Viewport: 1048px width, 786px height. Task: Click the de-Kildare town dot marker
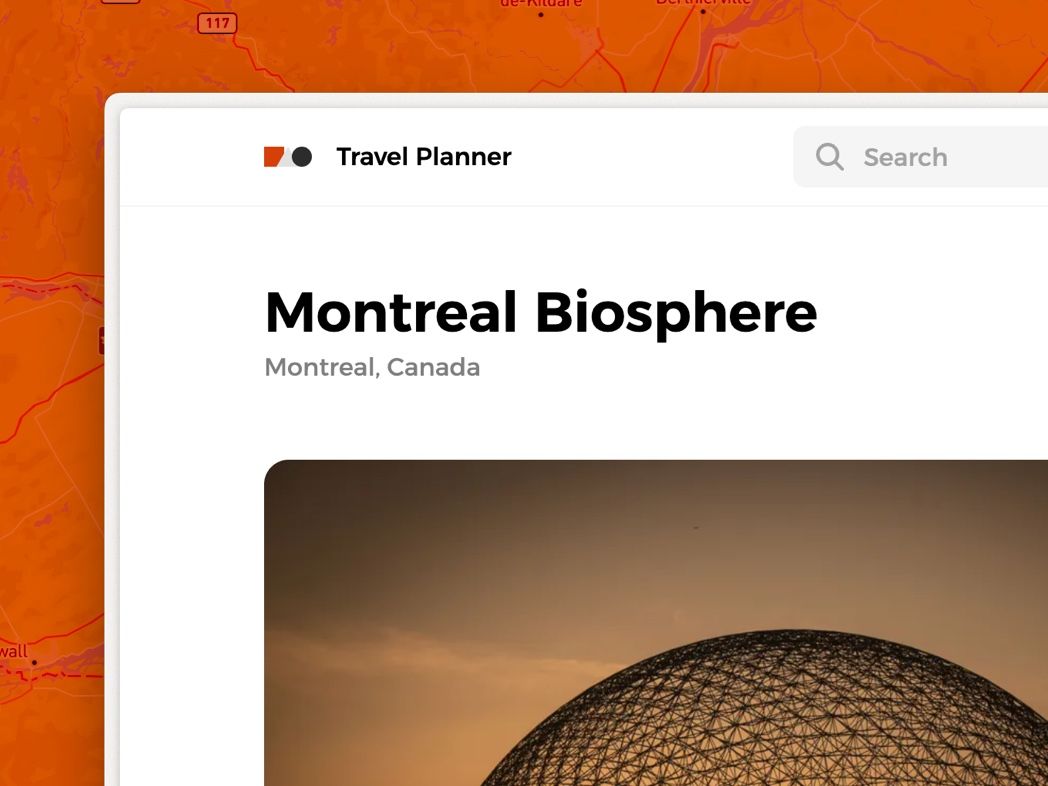tap(541, 14)
